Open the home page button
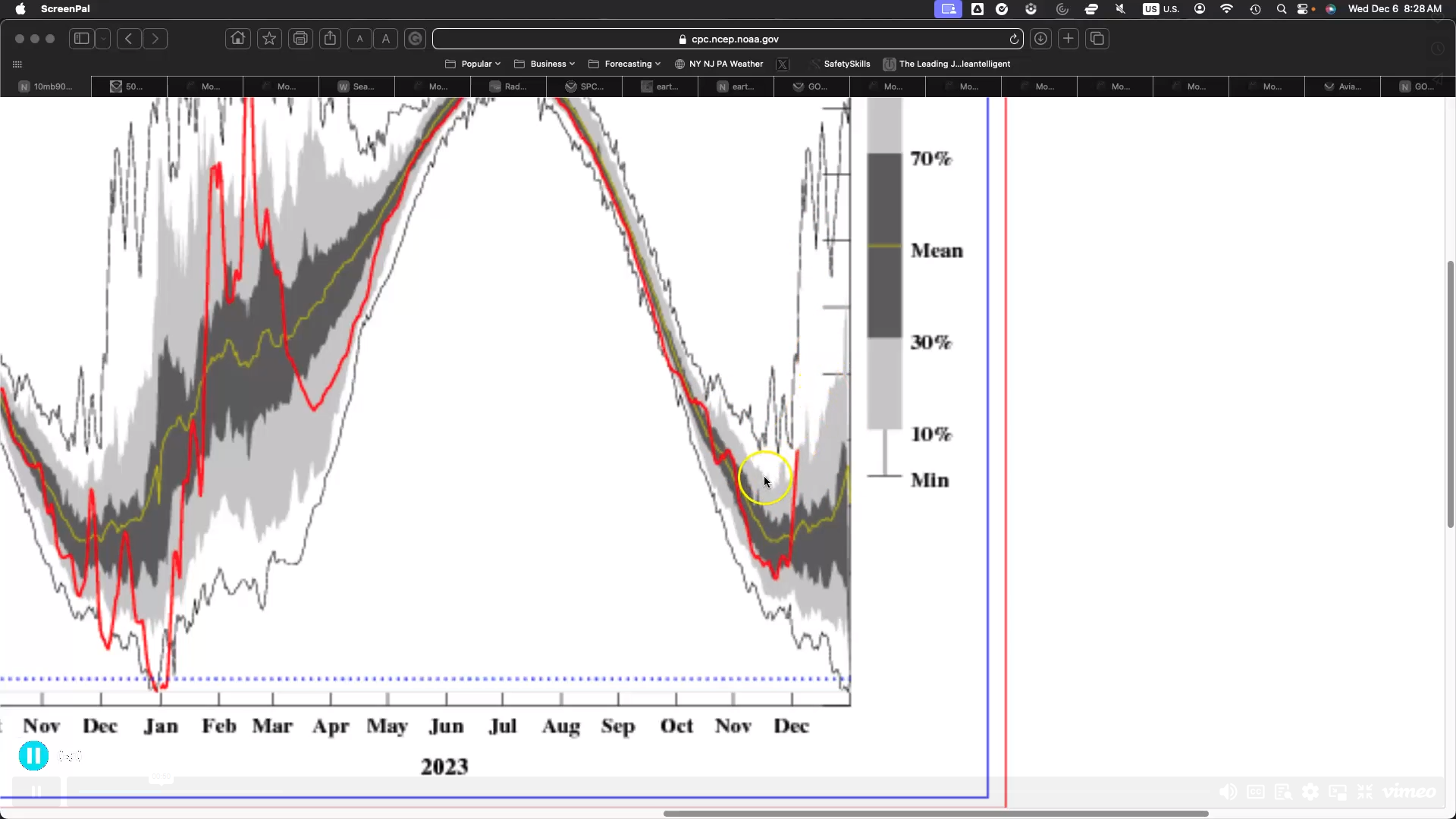The image size is (1456, 819). click(x=238, y=39)
